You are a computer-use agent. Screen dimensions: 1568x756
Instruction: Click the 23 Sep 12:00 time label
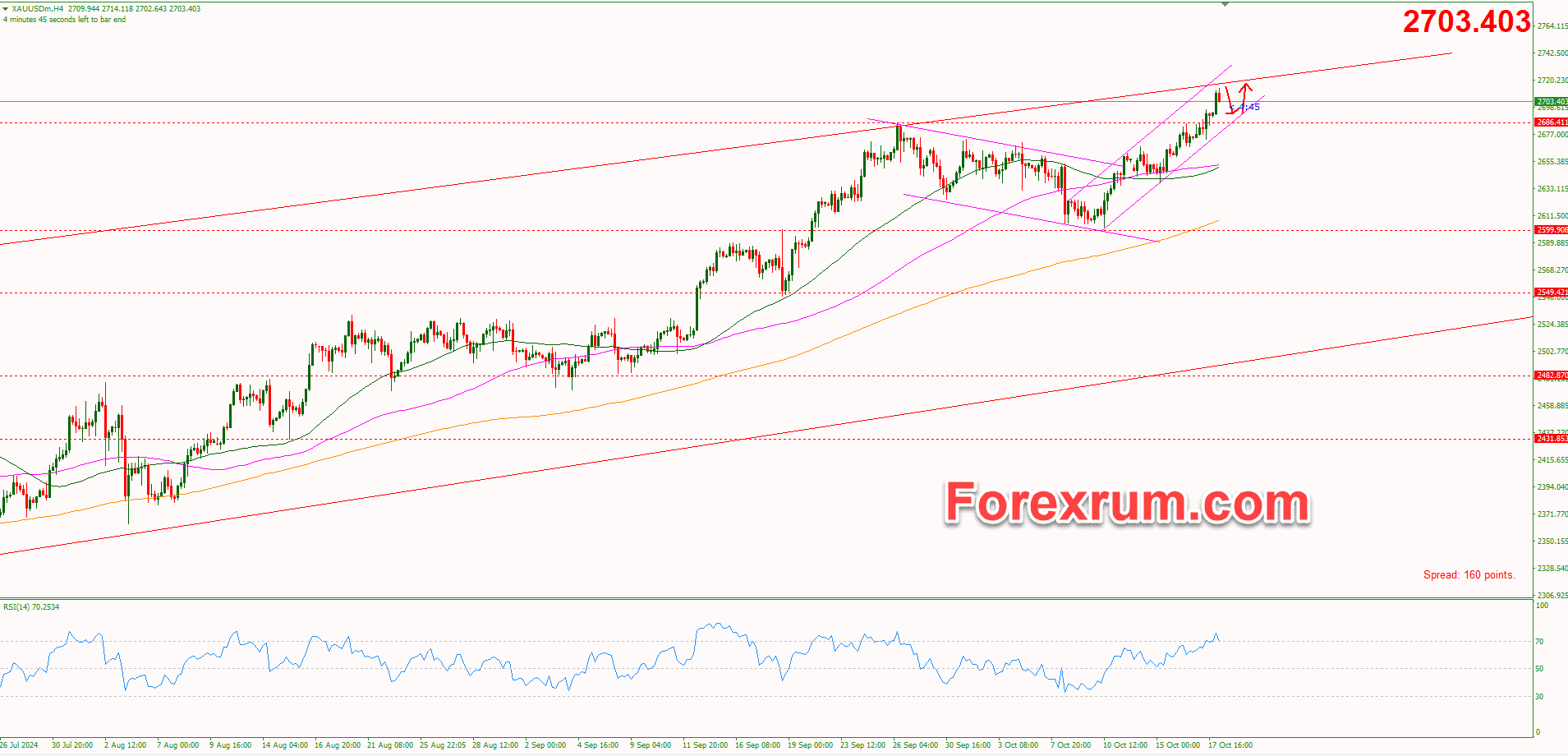coord(863,745)
